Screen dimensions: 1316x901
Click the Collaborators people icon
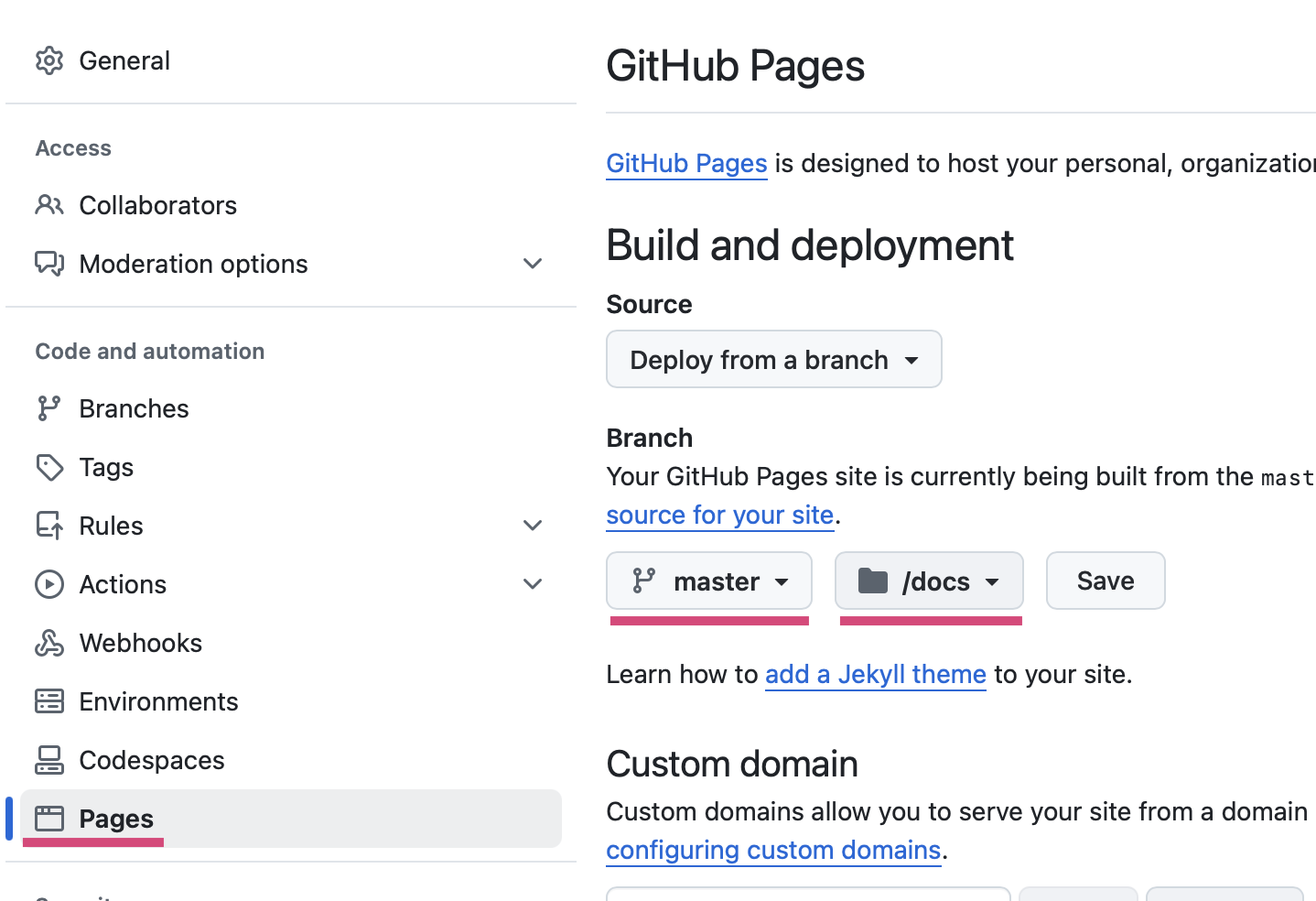pos(49,205)
